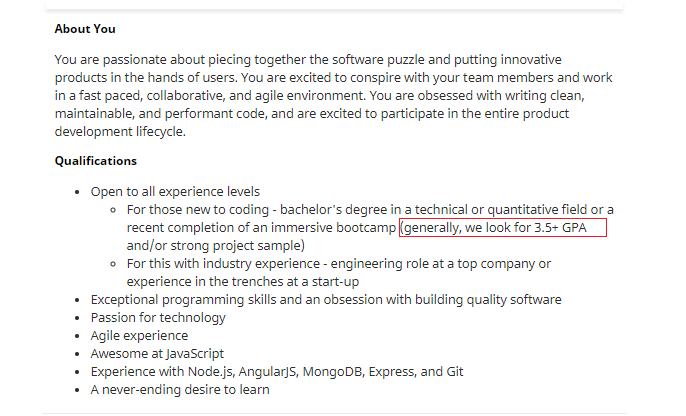
Task: Click the Exceptional programming skills bullet text
Action: tap(326, 300)
